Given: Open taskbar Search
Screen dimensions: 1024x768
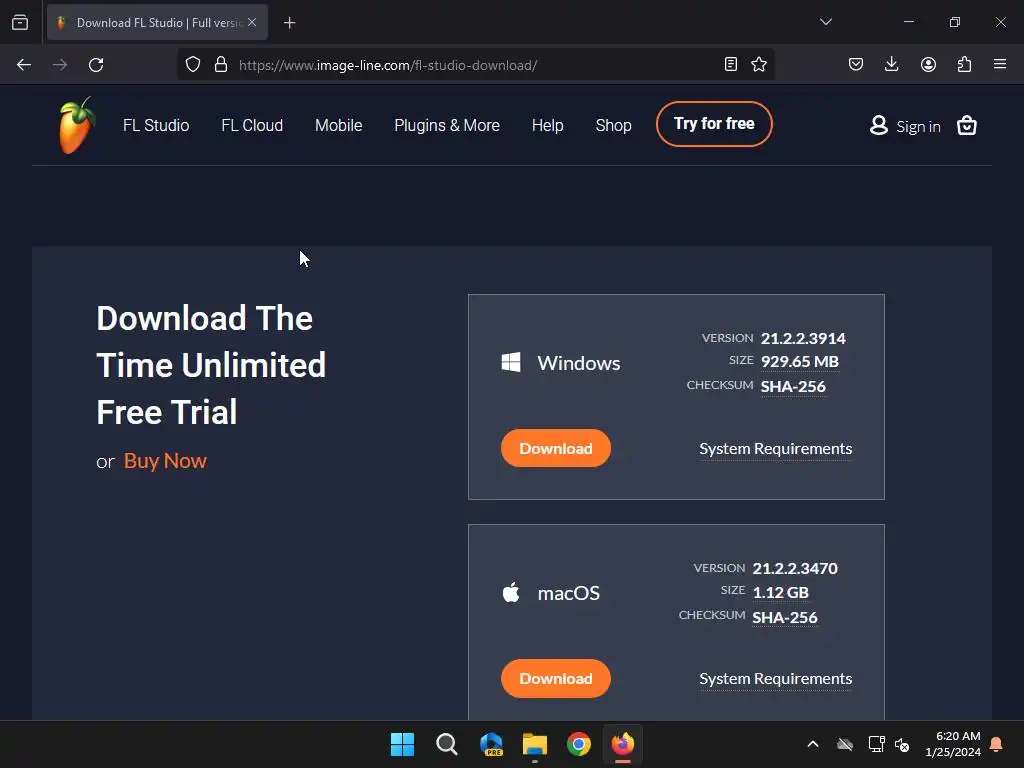Looking at the screenshot, I should 447,744.
